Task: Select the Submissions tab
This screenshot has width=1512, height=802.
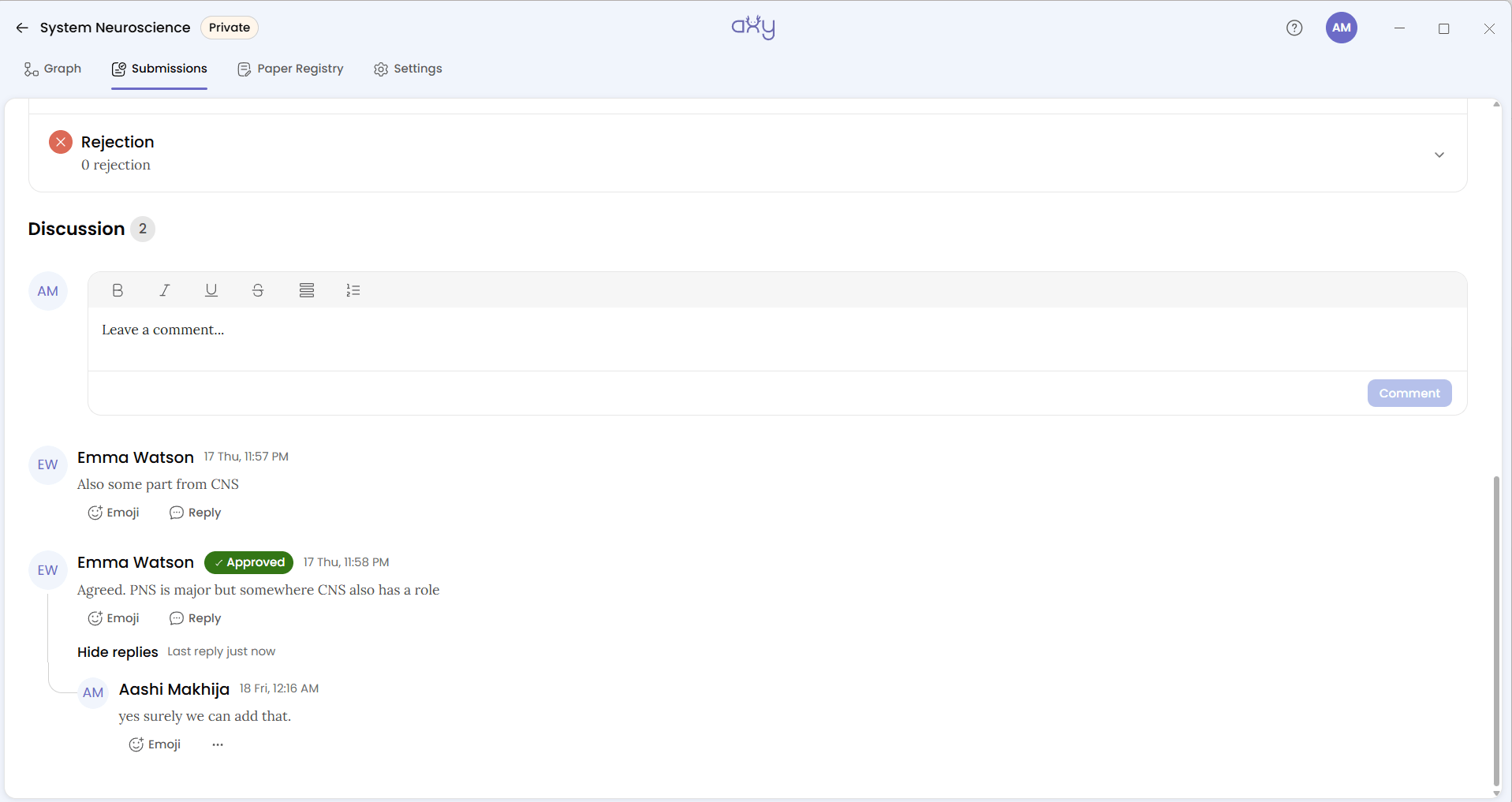Action: (x=159, y=69)
